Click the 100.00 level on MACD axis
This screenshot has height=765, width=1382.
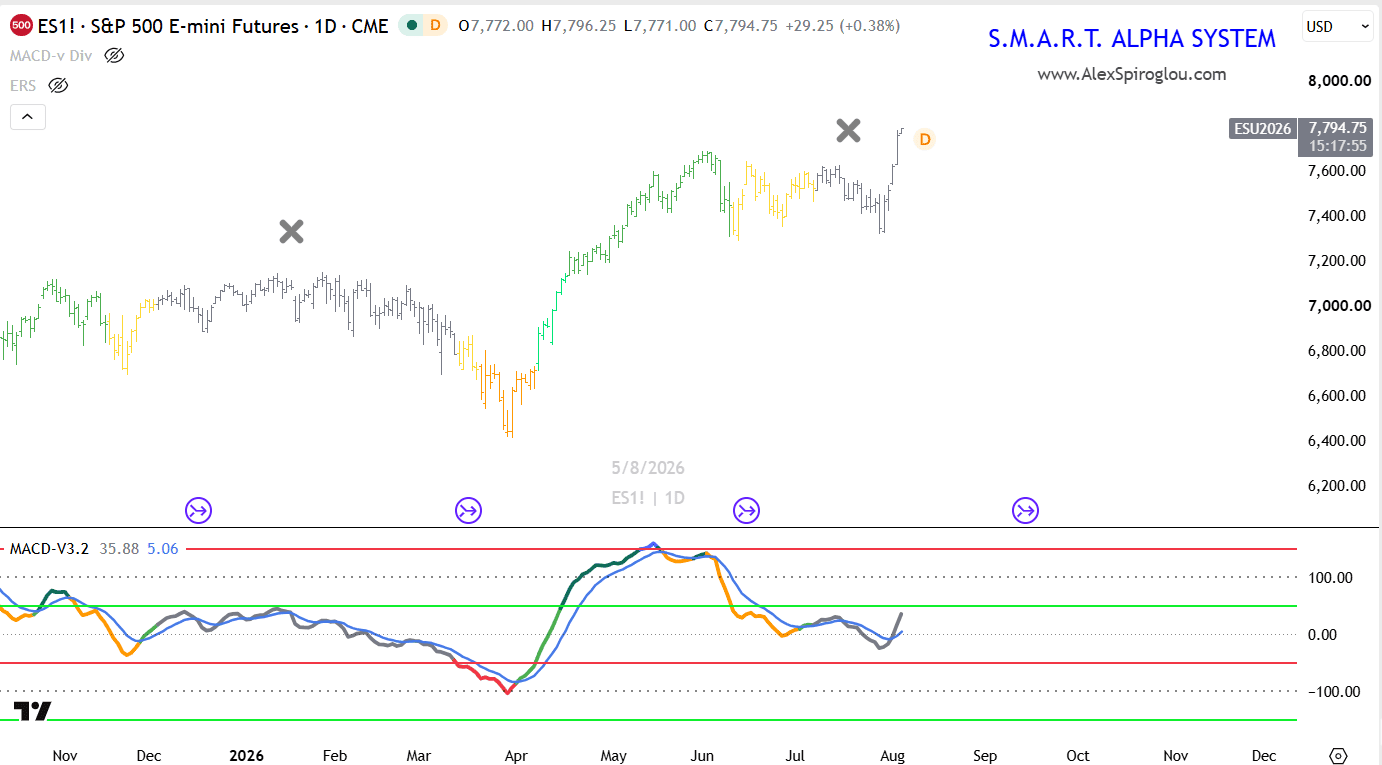pos(1331,578)
